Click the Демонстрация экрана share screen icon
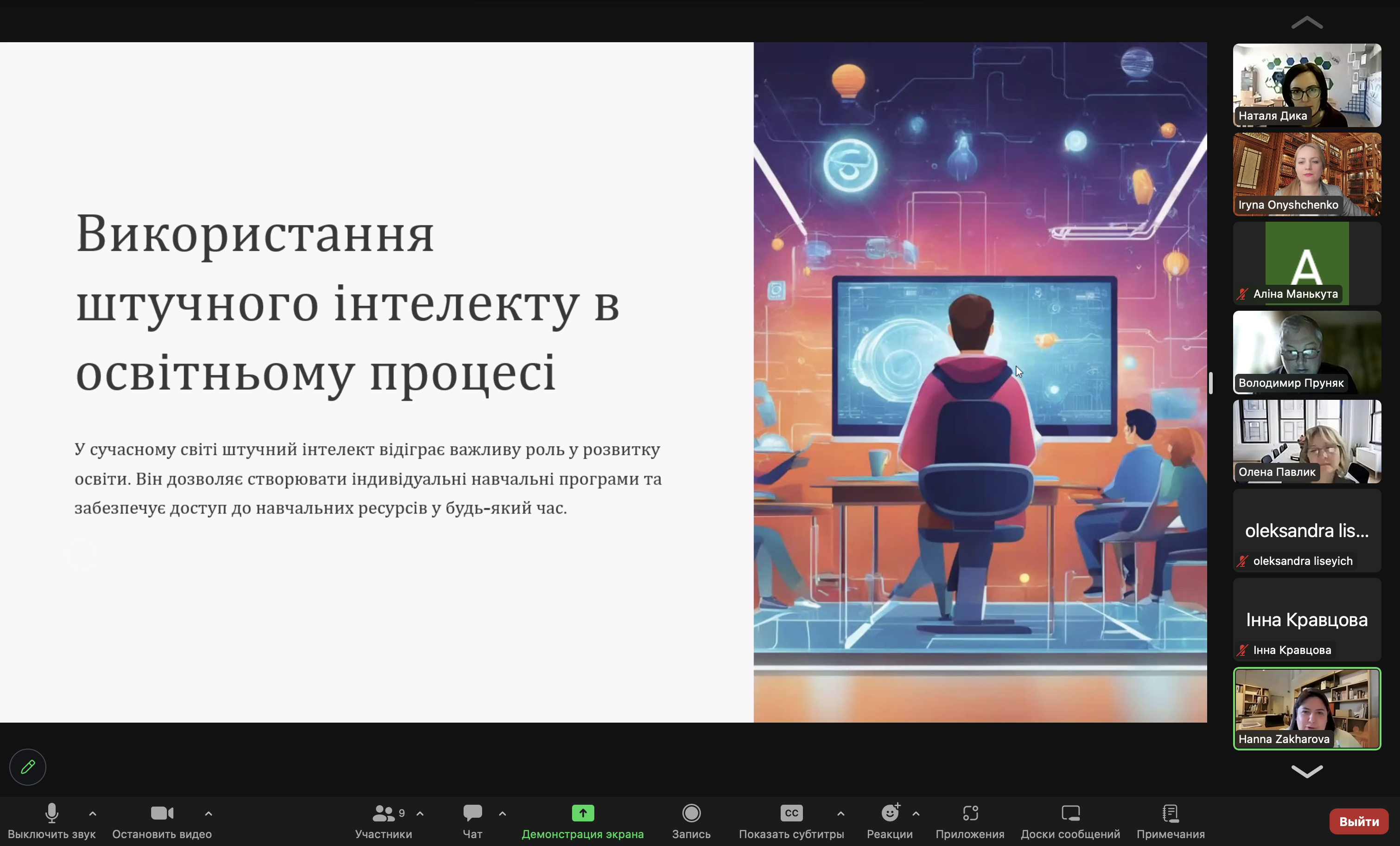Viewport: 1400px width, 846px height. pos(582,813)
